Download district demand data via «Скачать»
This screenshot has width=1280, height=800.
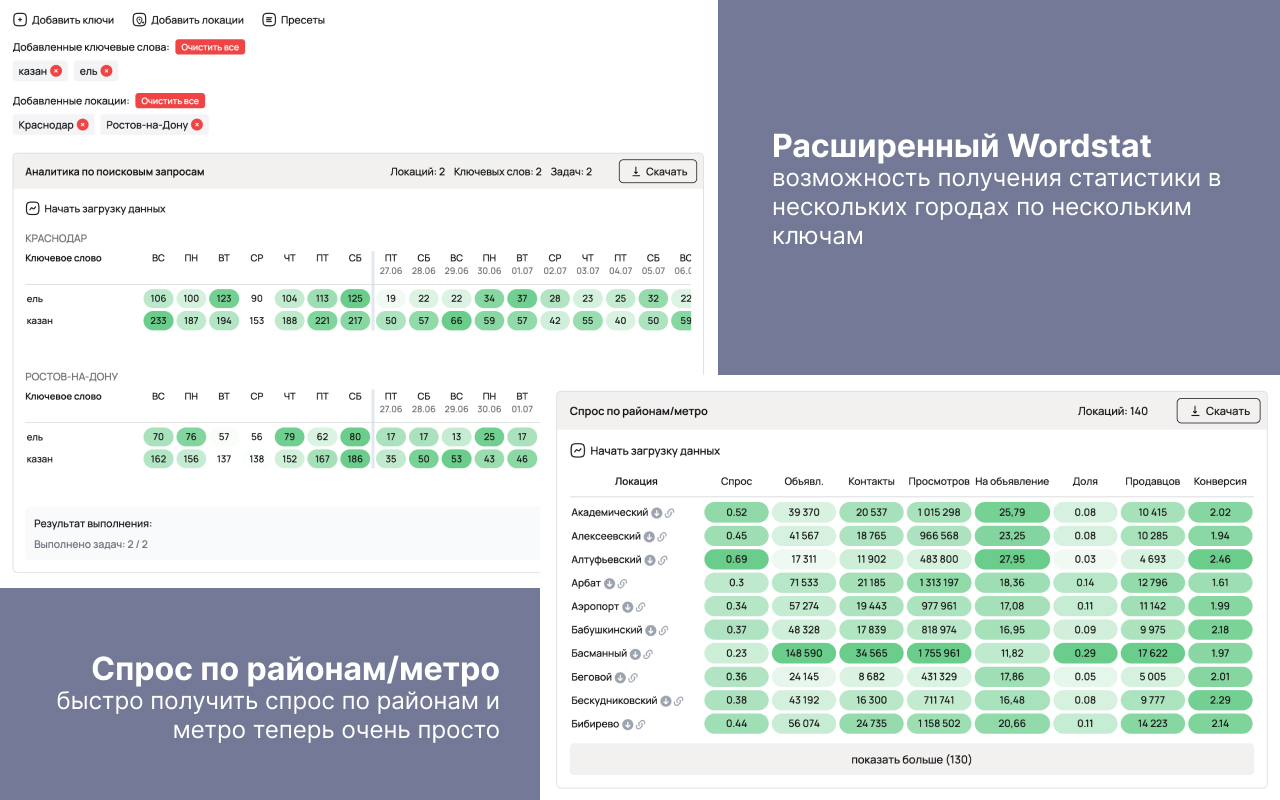point(1218,410)
